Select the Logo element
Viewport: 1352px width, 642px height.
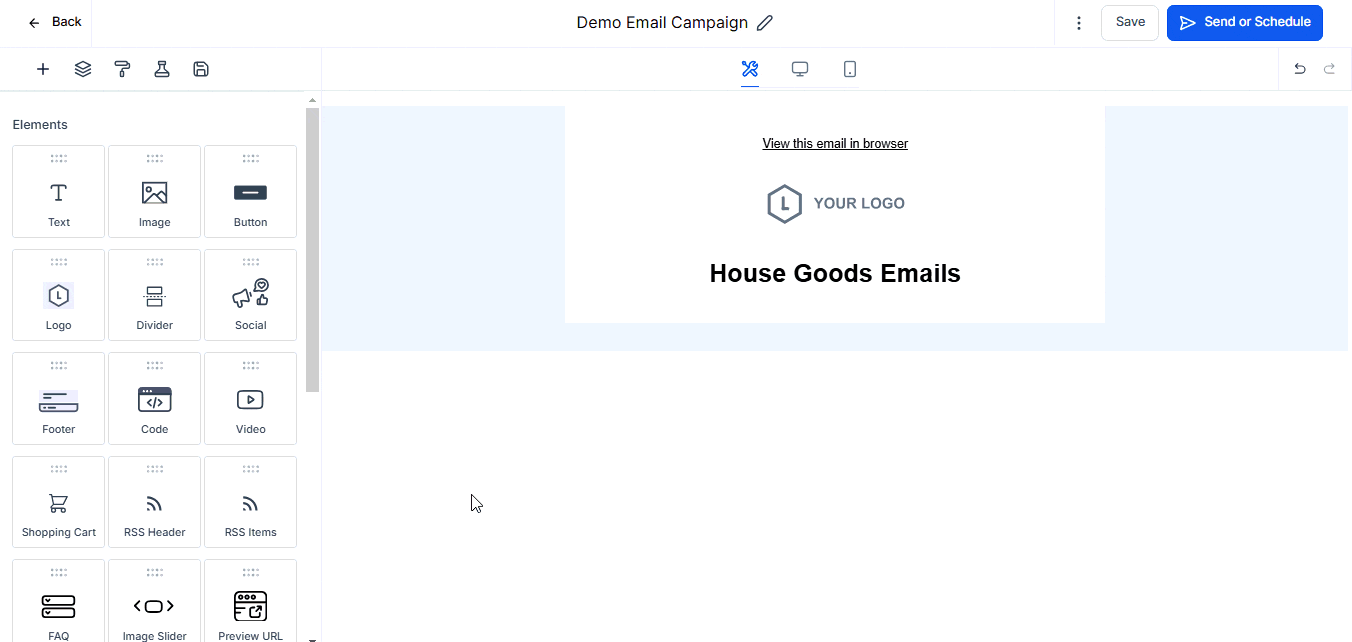(x=59, y=295)
